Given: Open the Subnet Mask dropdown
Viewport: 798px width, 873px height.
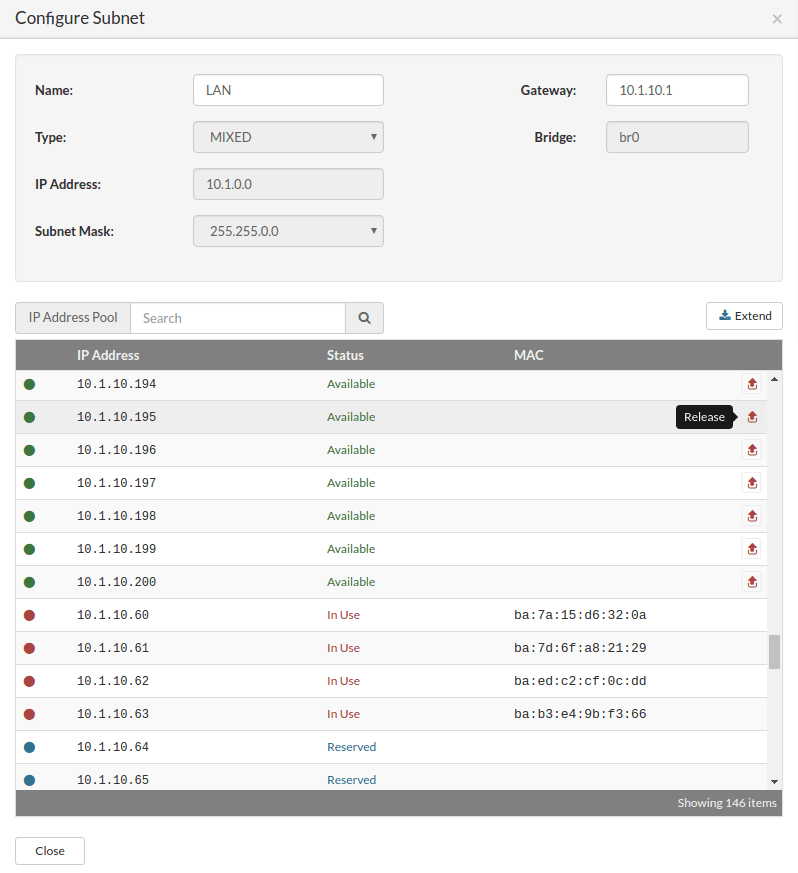Looking at the screenshot, I should point(288,231).
